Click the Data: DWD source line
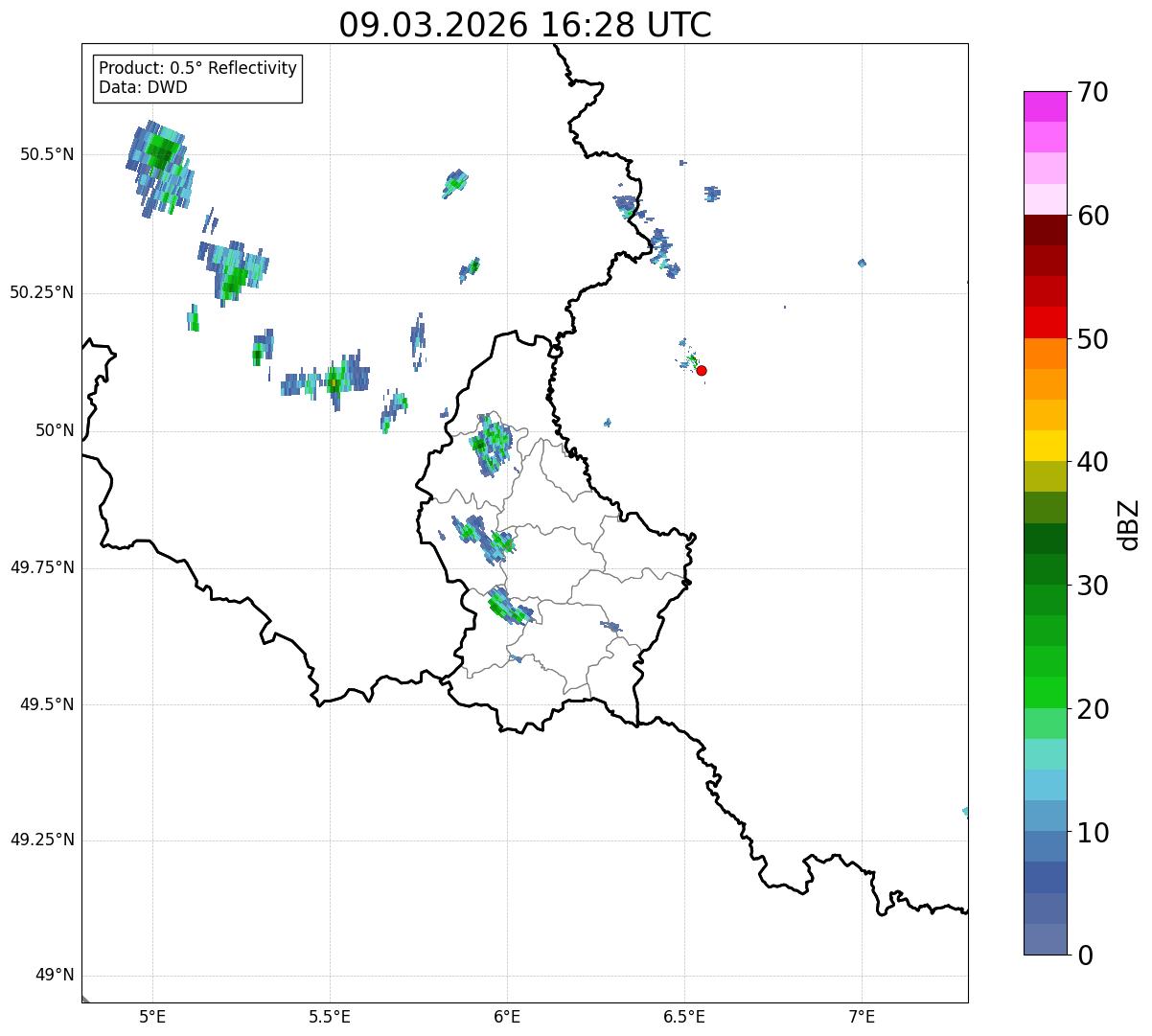1152x1036 pixels. pos(143,87)
